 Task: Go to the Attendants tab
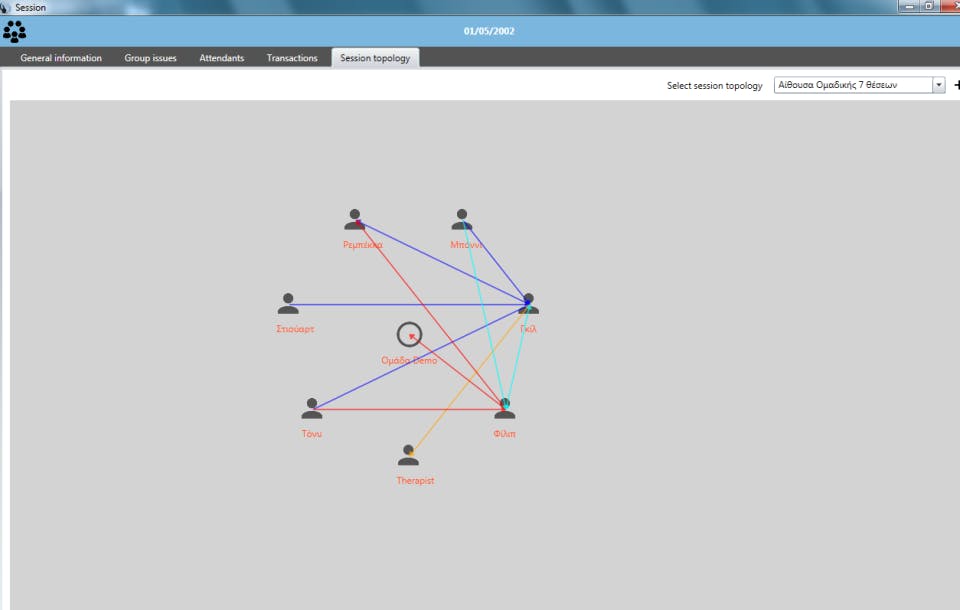pos(222,58)
